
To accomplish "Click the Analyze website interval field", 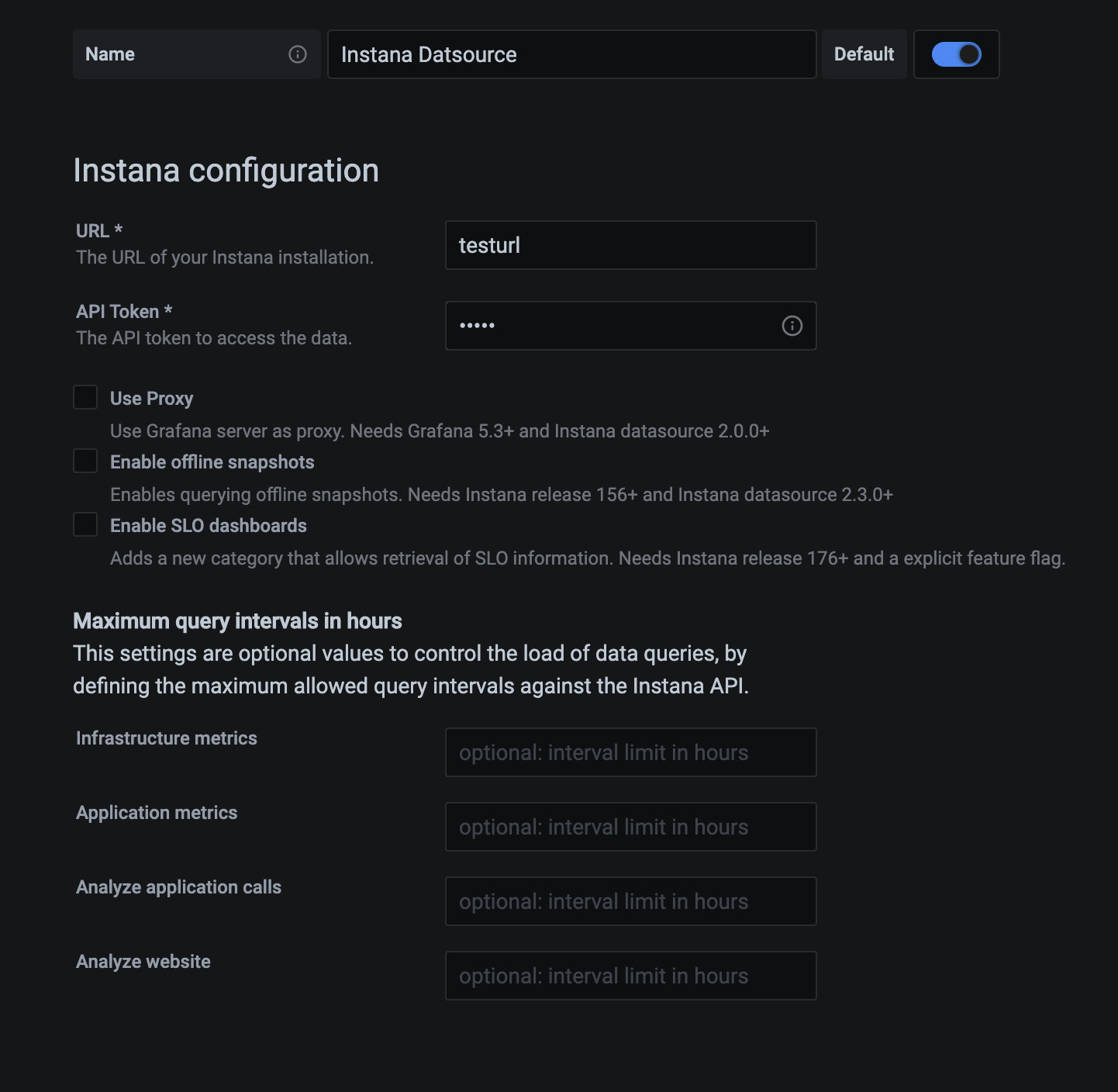I will click(x=631, y=976).
